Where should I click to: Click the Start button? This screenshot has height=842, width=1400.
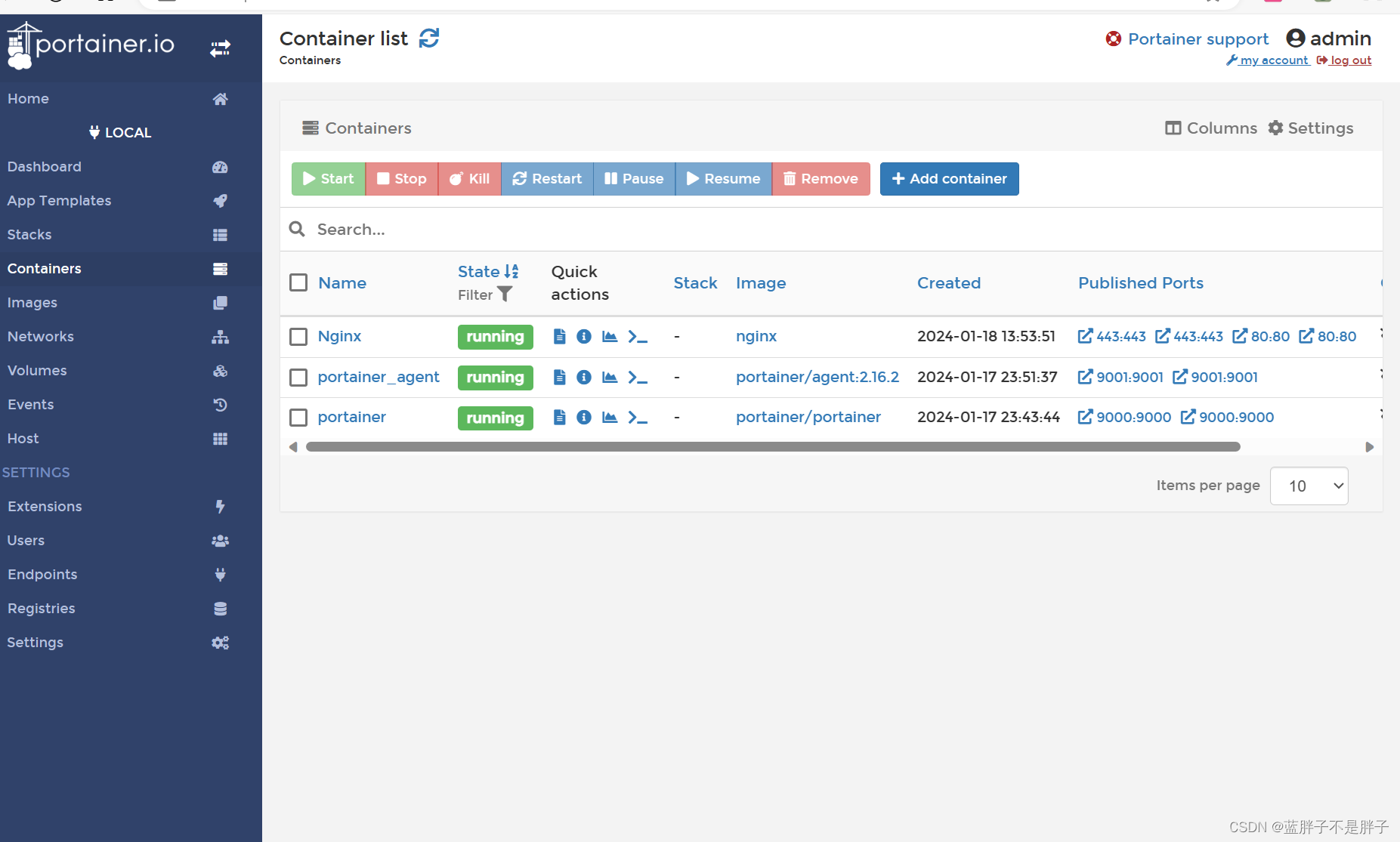[329, 179]
